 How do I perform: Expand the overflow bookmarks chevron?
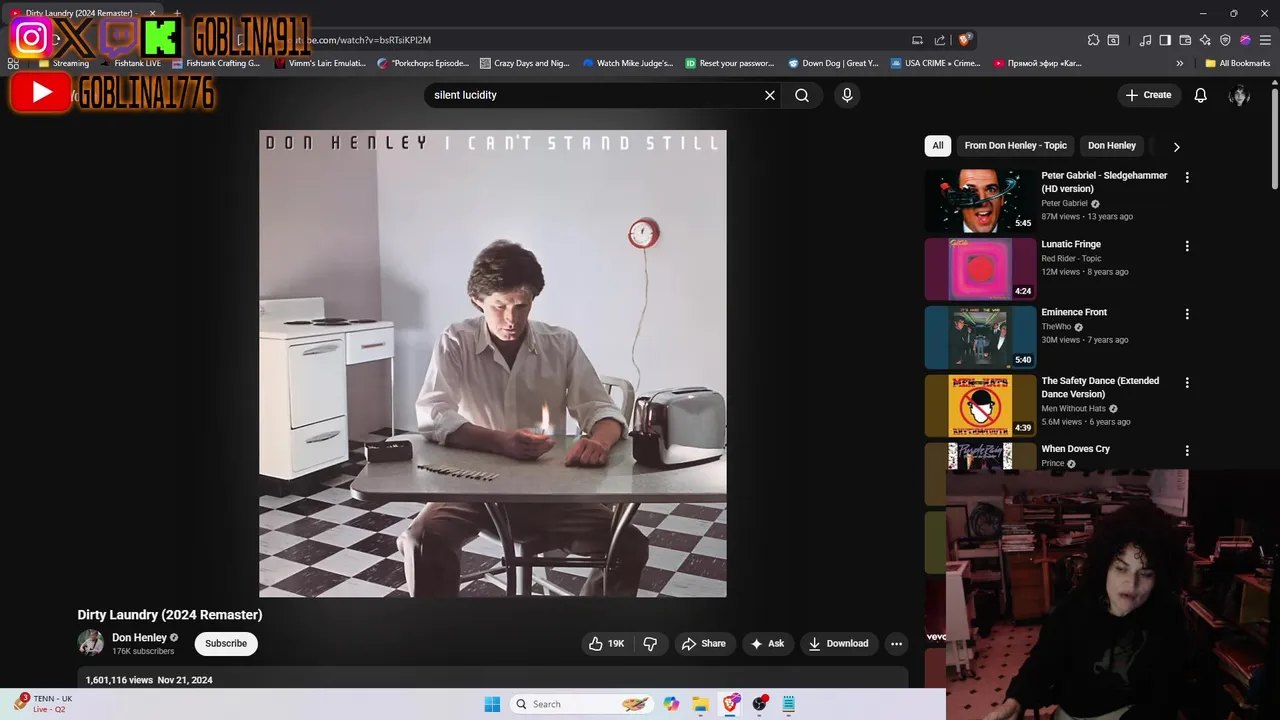coord(1180,63)
